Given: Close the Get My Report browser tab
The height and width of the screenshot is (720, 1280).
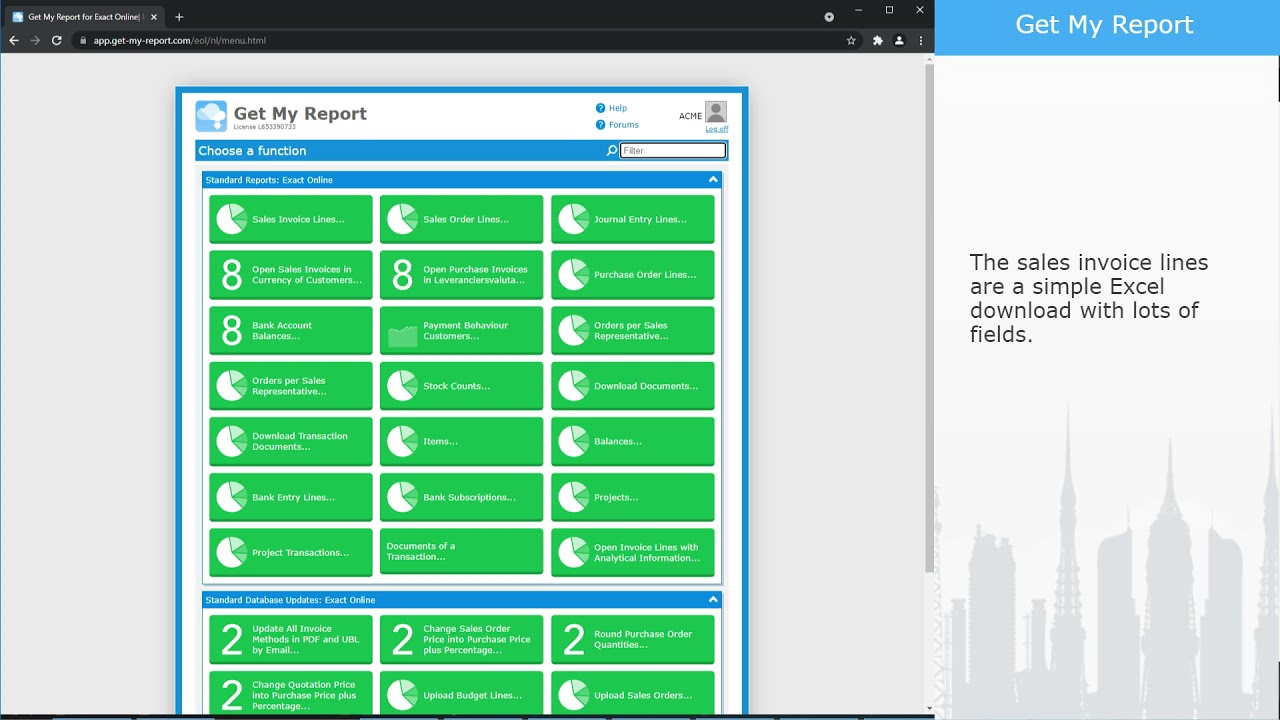Looking at the screenshot, I should tap(154, 17).
